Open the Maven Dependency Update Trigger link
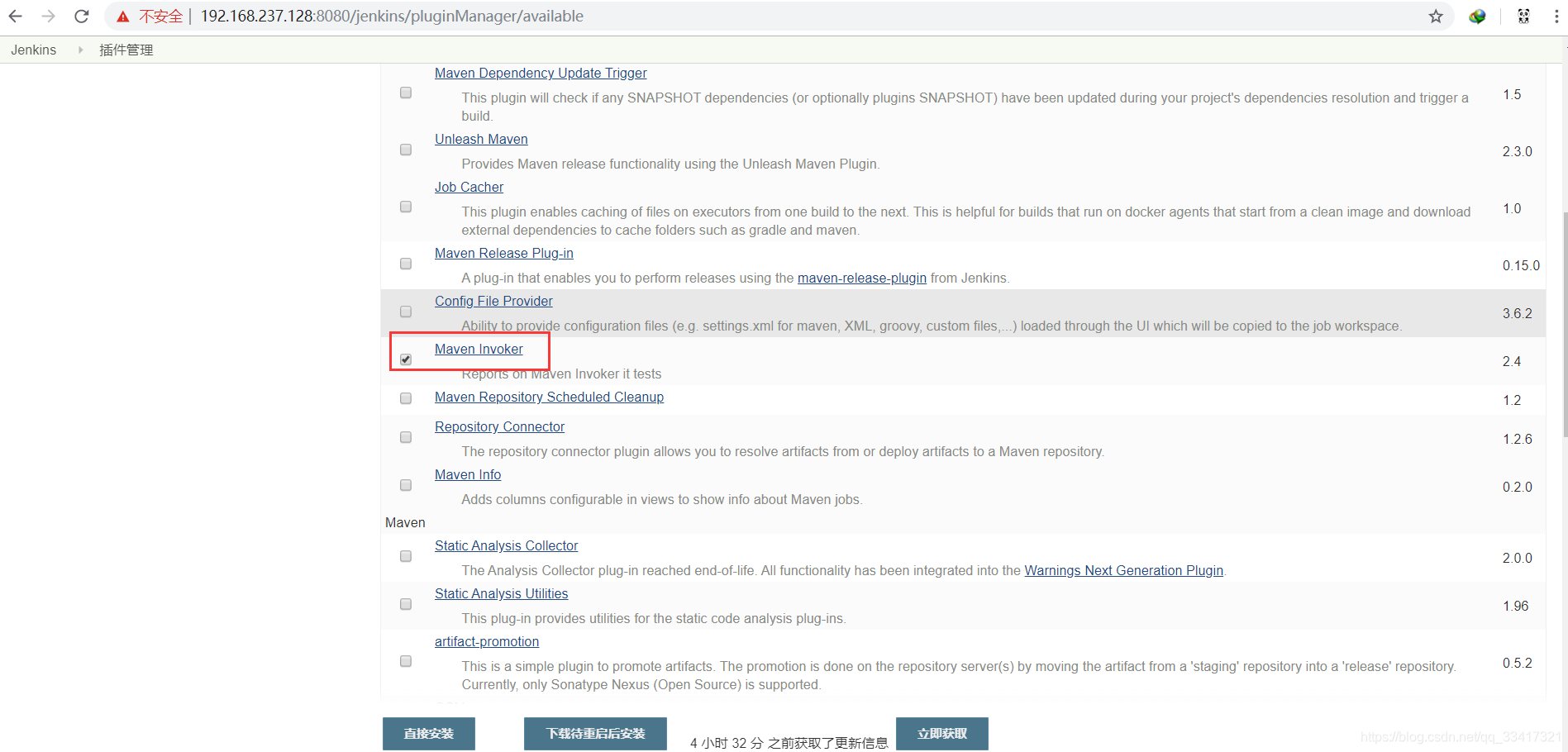Viewport: 1568px width, 752px height. tap(541, 73)
